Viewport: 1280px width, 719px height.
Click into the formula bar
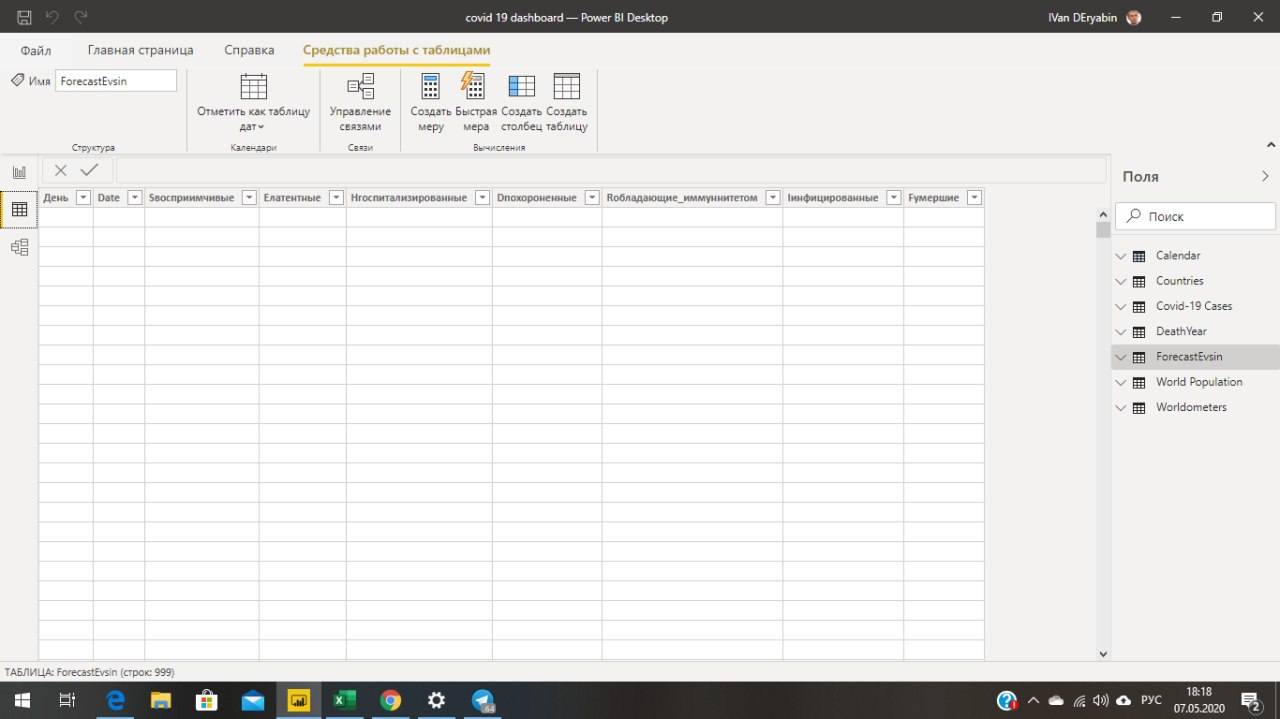point(611,170)
